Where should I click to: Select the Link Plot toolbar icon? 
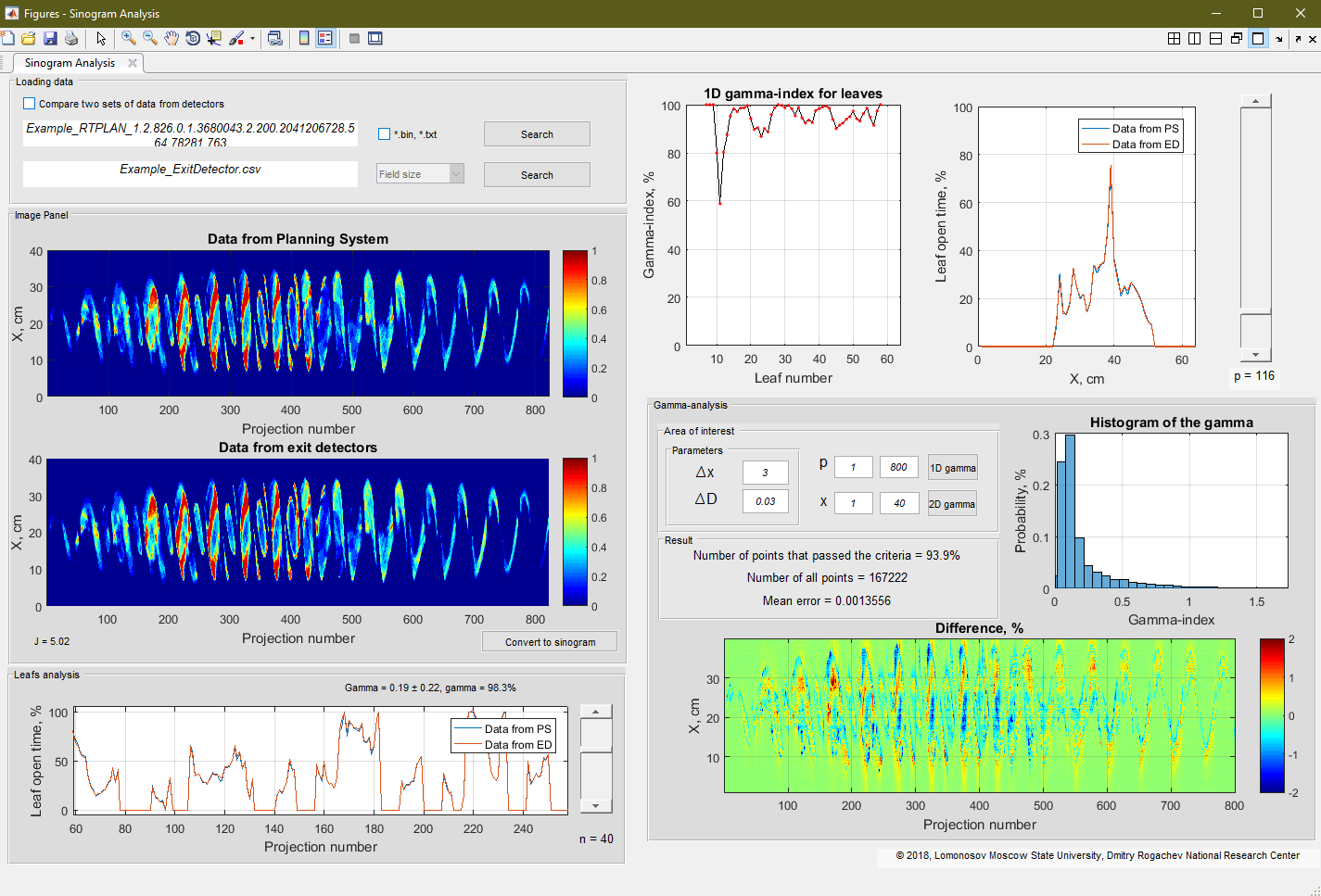point(275,38)
